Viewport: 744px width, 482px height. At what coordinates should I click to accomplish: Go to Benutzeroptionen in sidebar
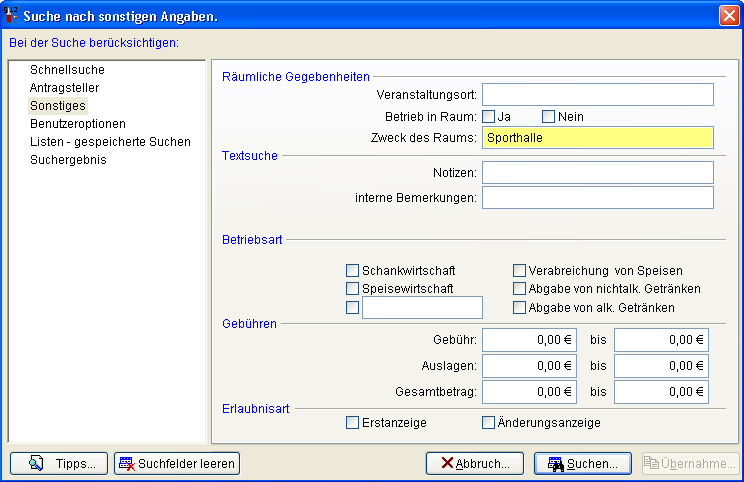(x=78, y=124)
